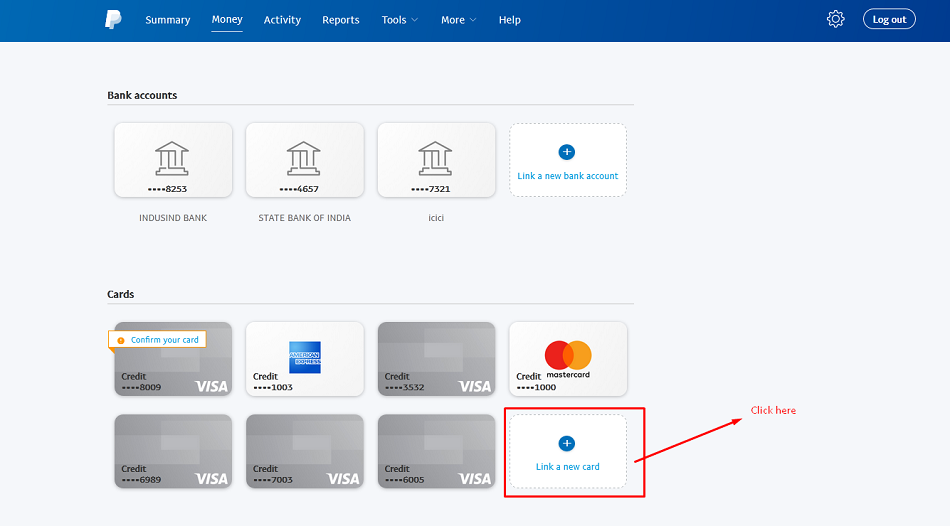Click the Cards section heading

pos(121,295)
